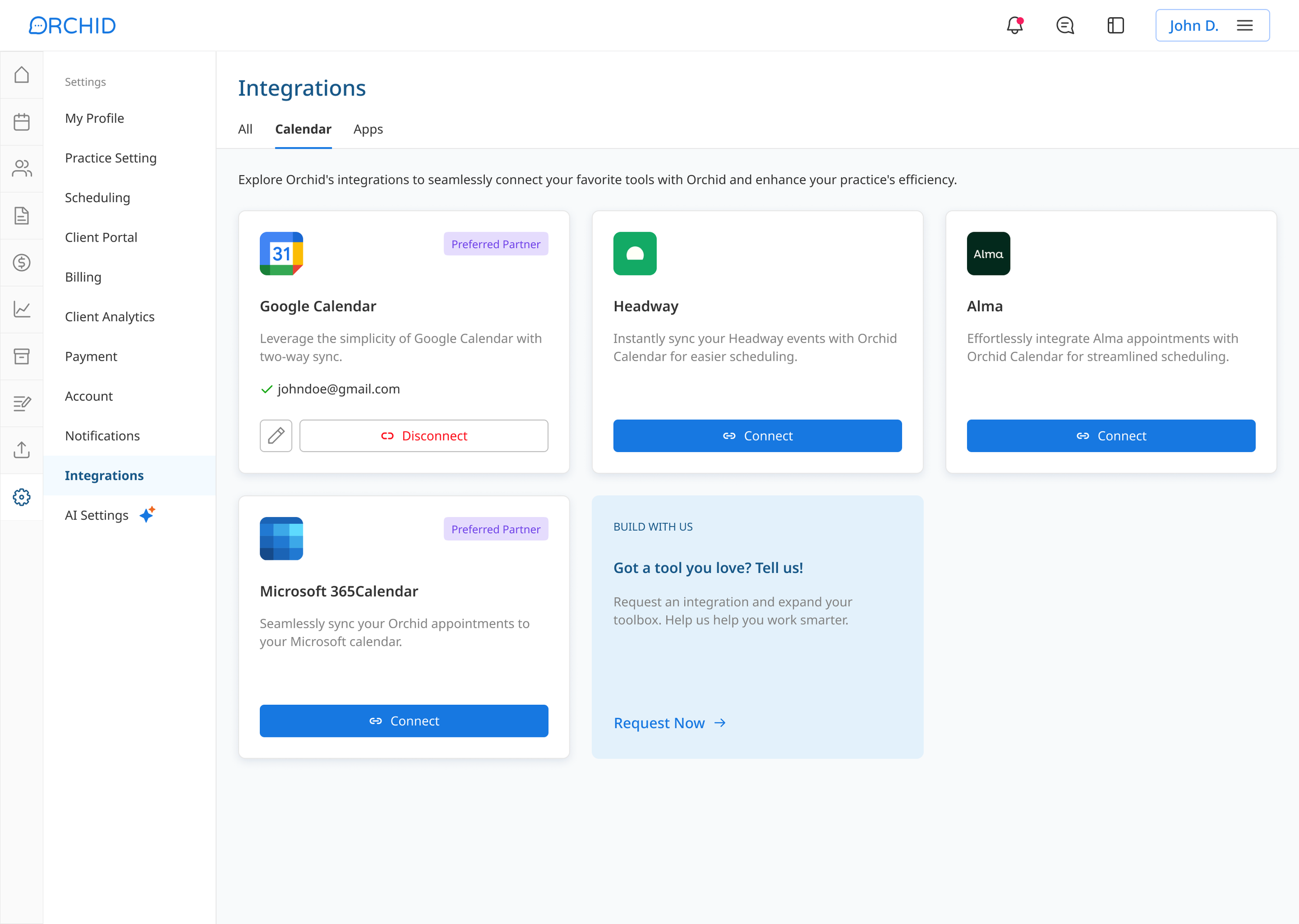This screenshot has height=924, width=1299.
Task: Open the notifications bell icon
Action: pyautogui.click(x=1015, y=25)
